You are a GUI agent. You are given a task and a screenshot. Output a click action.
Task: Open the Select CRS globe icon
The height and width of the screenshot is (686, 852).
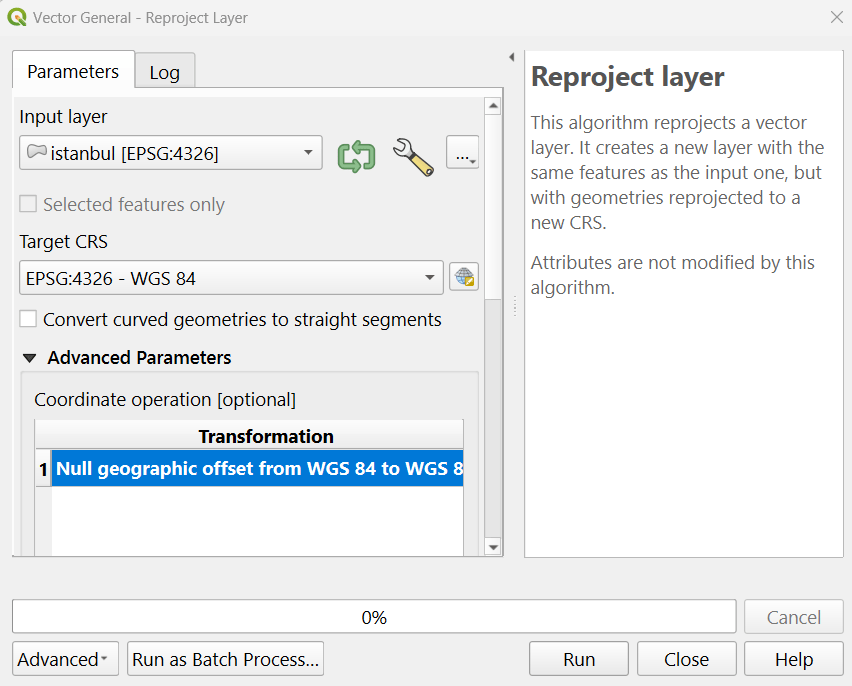coord(464,278)
